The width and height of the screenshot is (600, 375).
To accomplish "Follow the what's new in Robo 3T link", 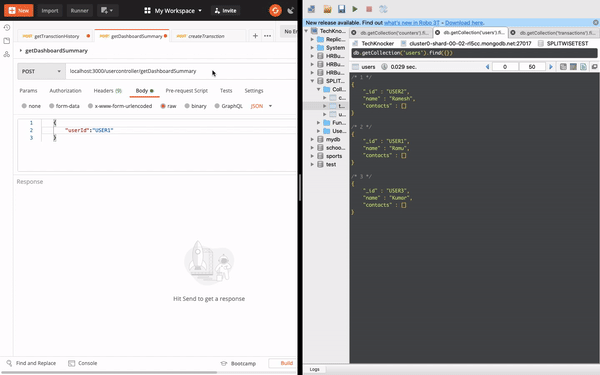I will [412, 23].
